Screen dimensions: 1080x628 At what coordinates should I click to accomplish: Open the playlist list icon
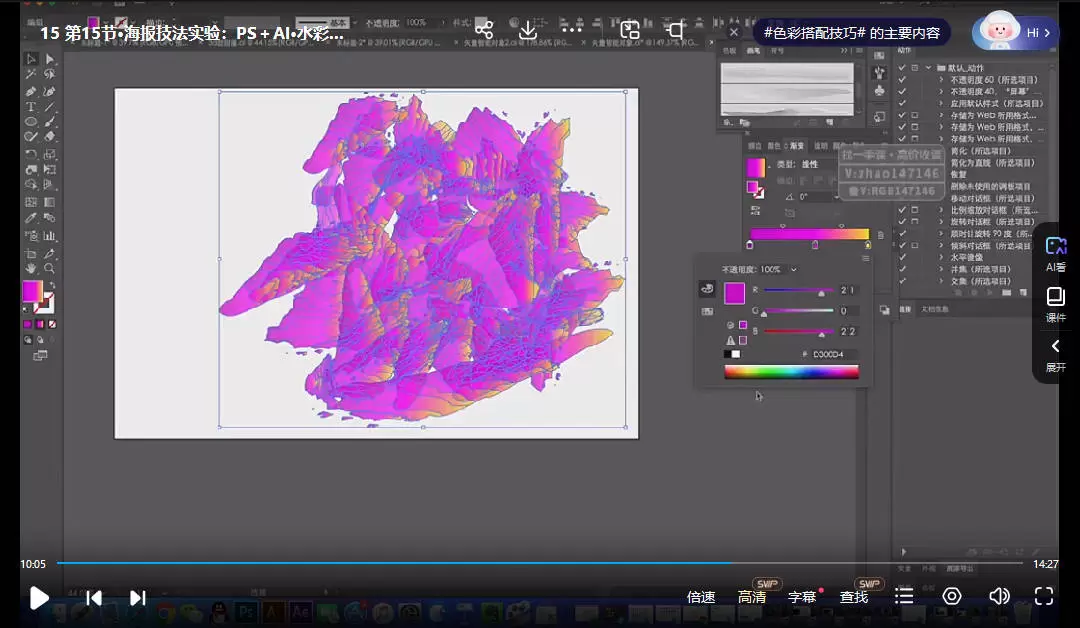point(904,597)
